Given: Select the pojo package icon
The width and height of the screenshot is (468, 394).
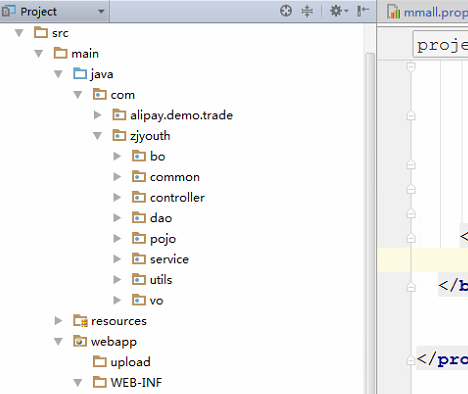Looking at the screenshot, I should point(139,238).
